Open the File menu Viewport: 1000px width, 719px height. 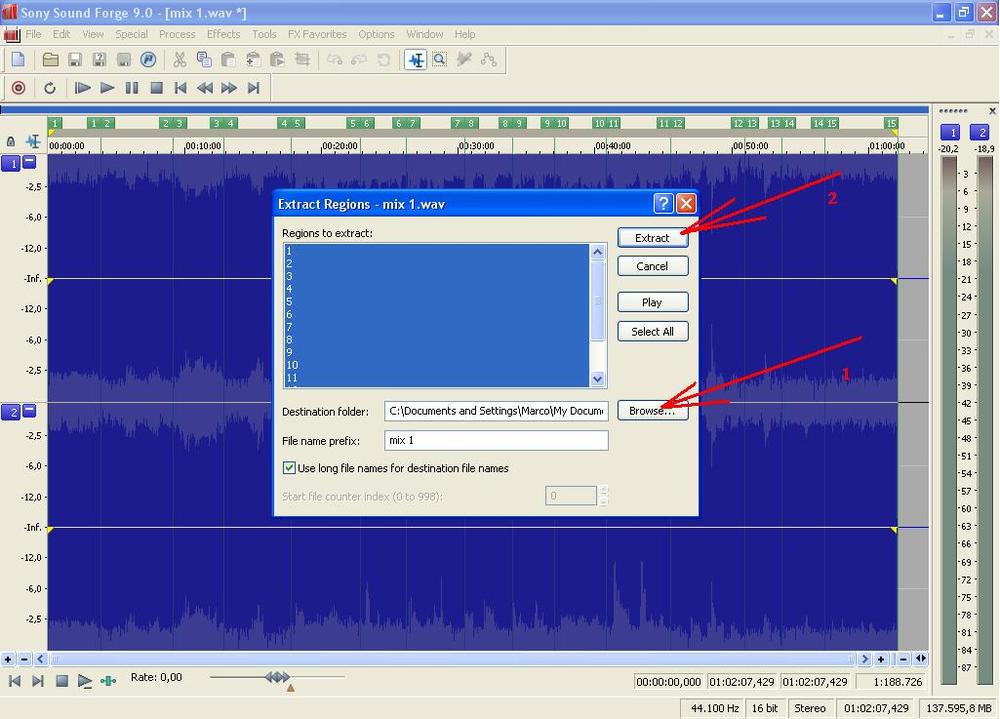pyautogui.click(x=33, y=34)
